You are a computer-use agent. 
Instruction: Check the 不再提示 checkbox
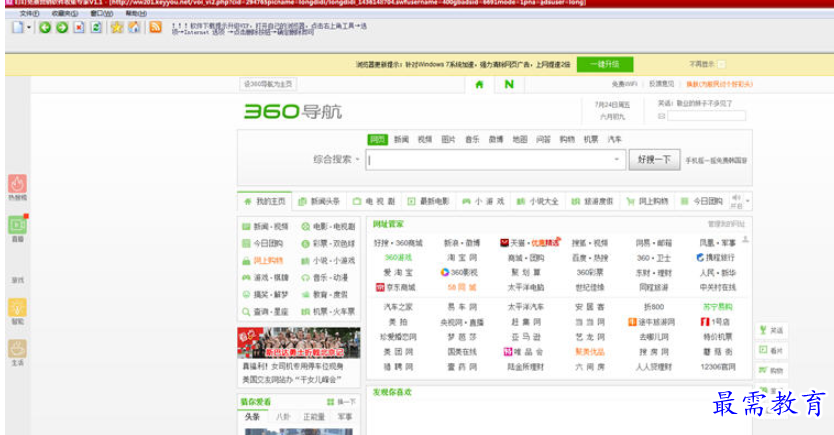pyautogui.click(x=721, y=64)
